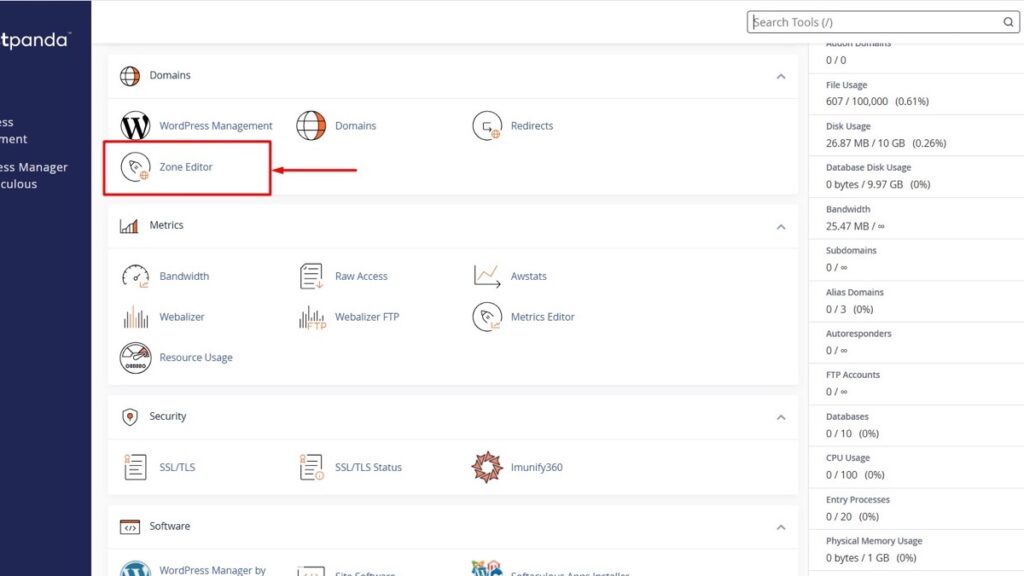Select the Database Disk Usage statistic

click(916, 176)
